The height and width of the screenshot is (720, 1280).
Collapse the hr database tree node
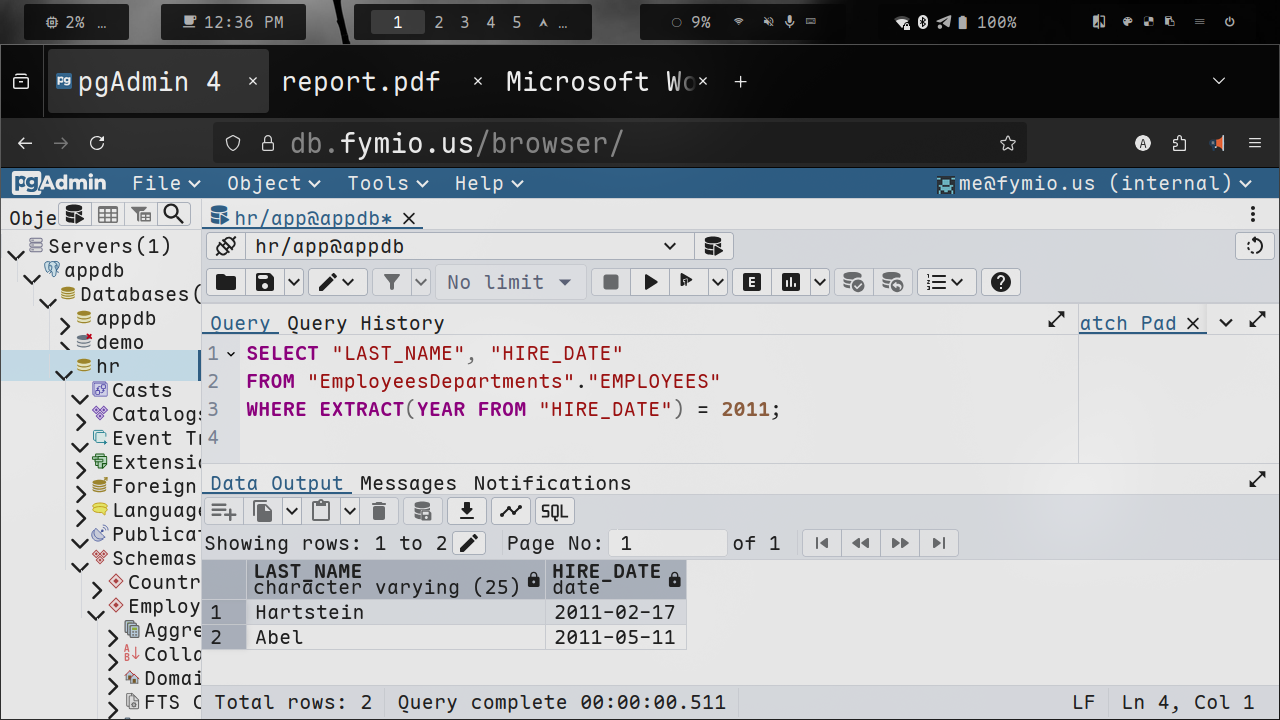[x=64, y=374]
